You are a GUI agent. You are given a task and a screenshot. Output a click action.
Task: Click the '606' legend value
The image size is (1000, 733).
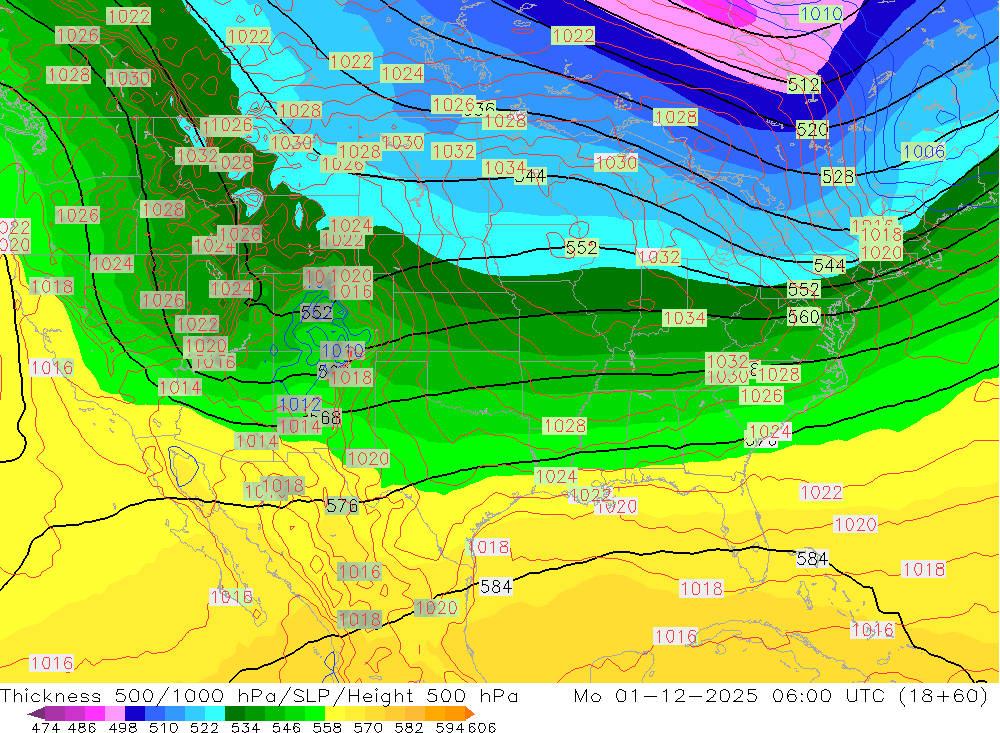[482, 727]
